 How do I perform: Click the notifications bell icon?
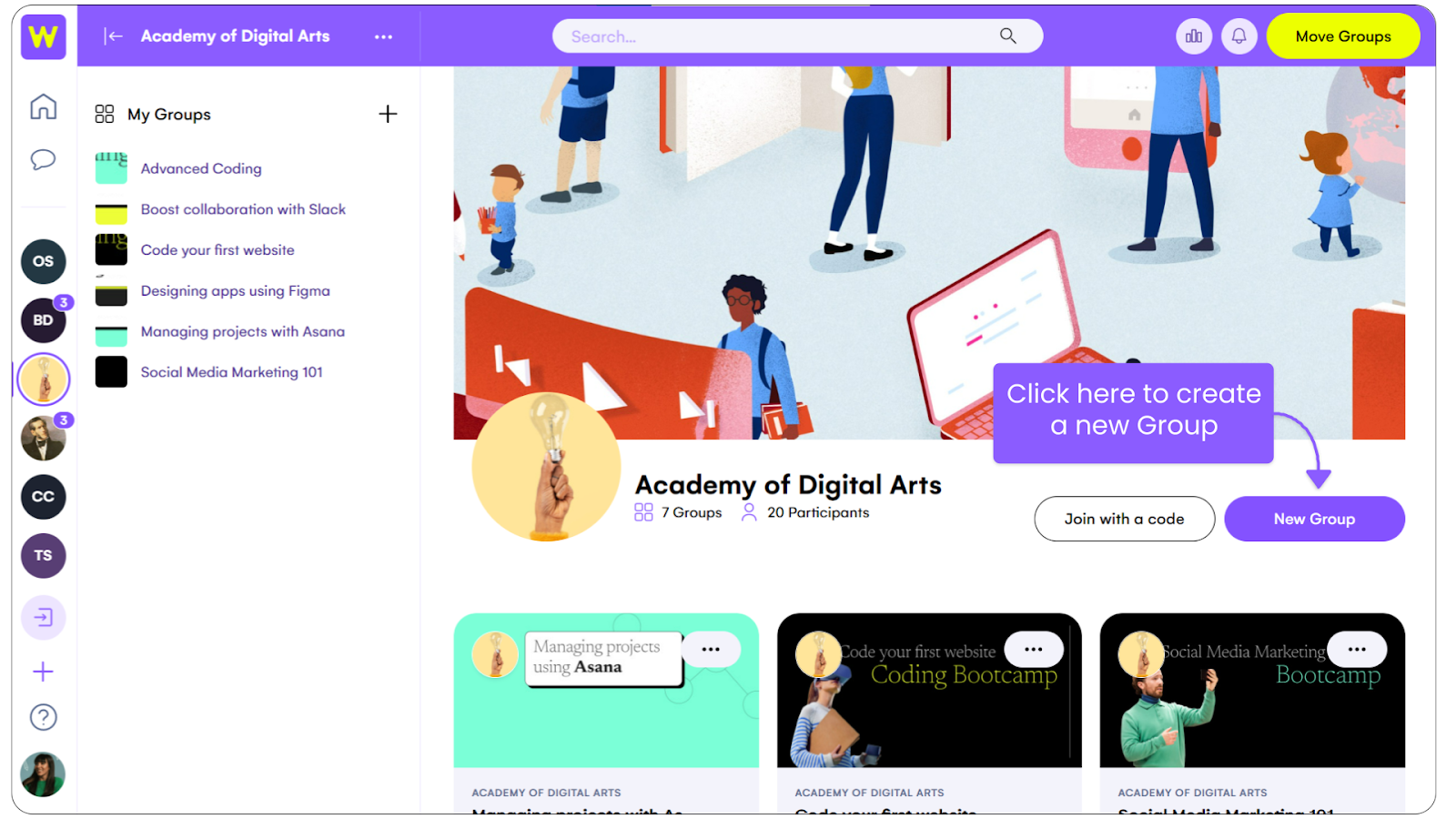(x=1239, y=36)
